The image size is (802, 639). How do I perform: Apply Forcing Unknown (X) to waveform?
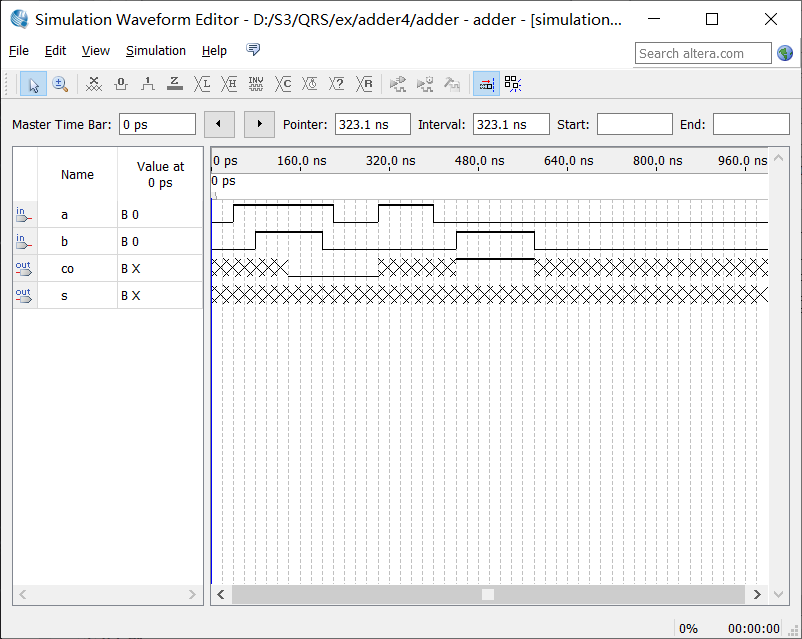pos(94,84)
